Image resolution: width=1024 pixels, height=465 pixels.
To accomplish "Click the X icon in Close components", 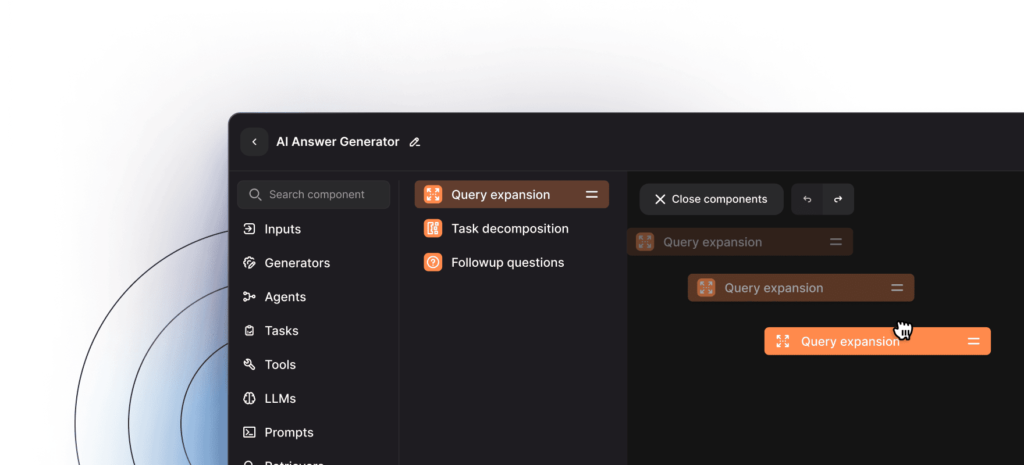I will (x=660, y=199).
